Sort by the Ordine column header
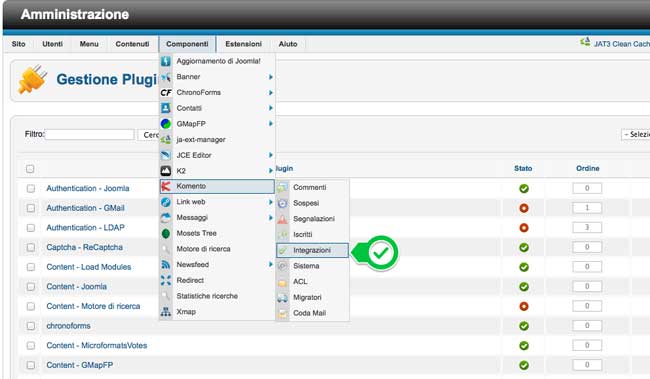The image size is (650, 379). point(588,168)
